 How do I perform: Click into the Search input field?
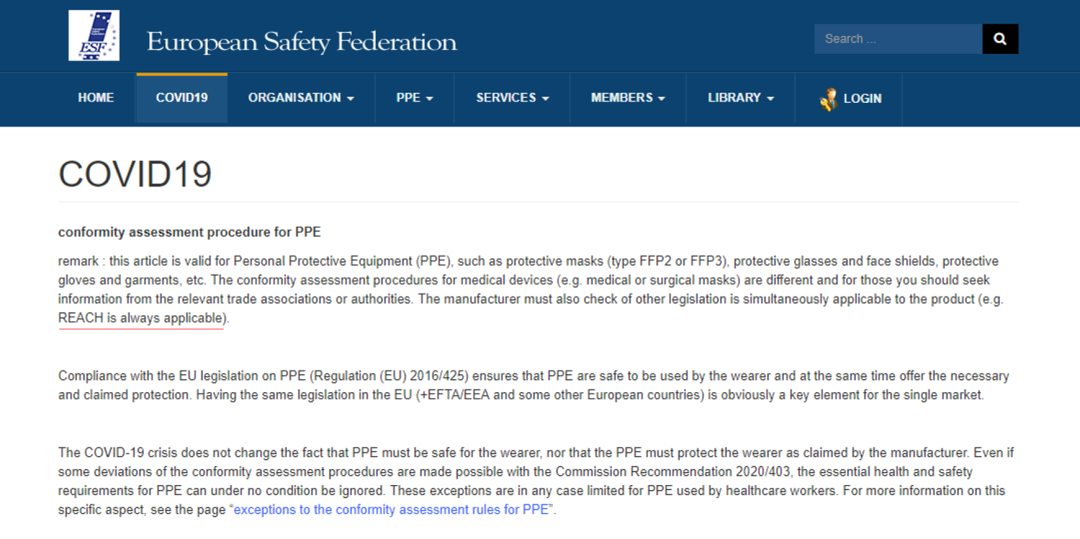point(898,39)
